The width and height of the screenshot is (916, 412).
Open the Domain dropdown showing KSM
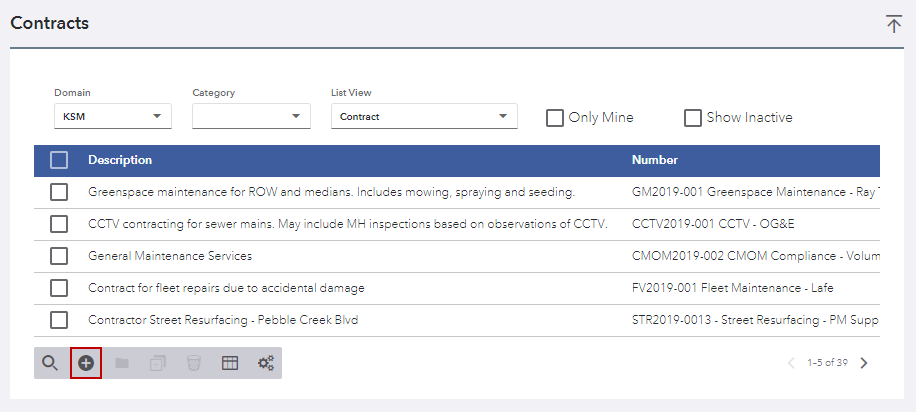[112, 117]
